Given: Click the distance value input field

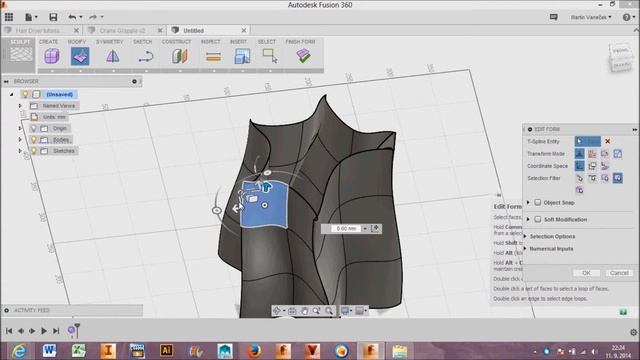Looking at the screenshot, I should (346, 229).
